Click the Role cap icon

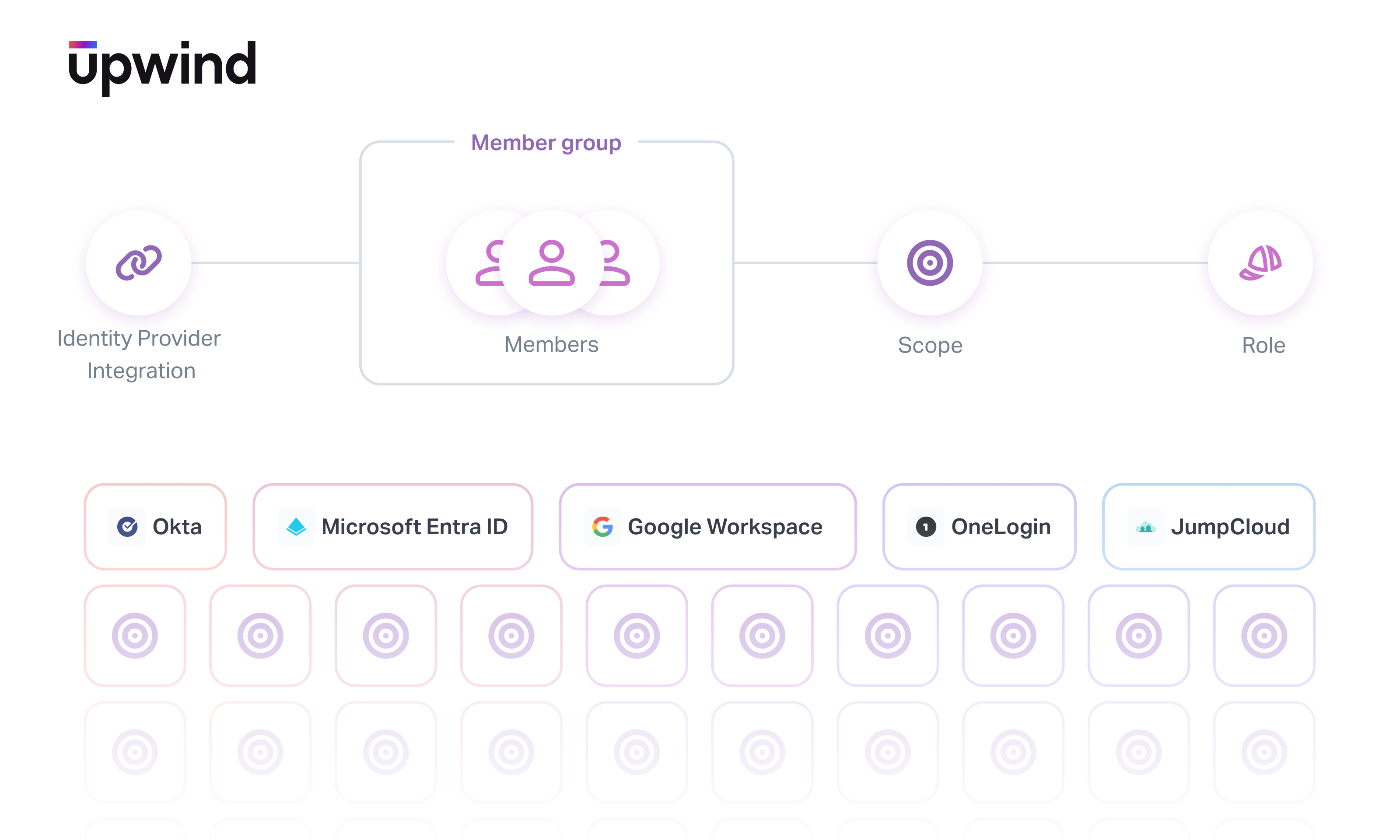(x=1260, y=262)
